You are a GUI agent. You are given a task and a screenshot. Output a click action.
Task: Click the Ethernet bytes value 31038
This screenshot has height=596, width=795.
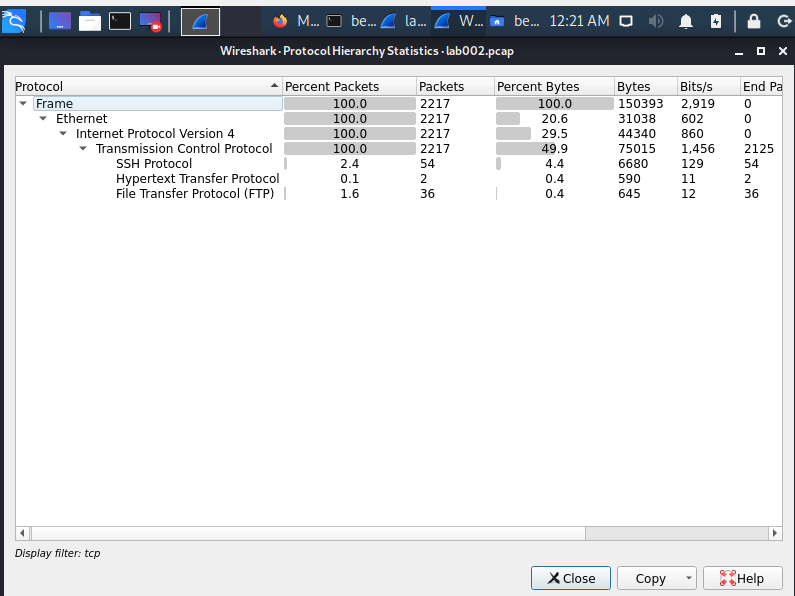[637, 119]
